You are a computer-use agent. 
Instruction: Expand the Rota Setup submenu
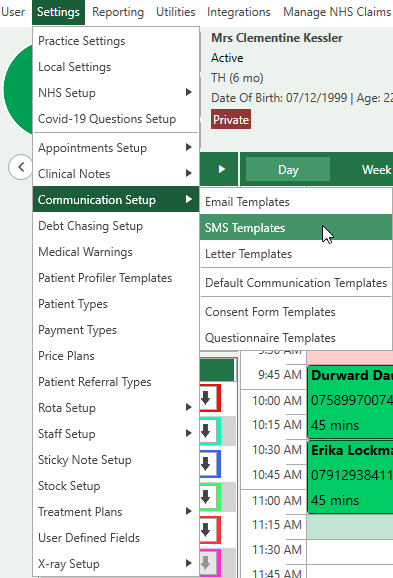116,408
